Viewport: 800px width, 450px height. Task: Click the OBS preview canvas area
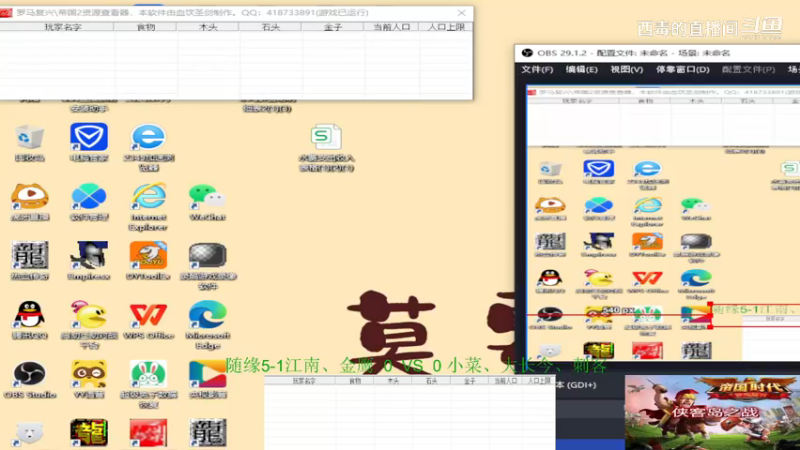663,223
